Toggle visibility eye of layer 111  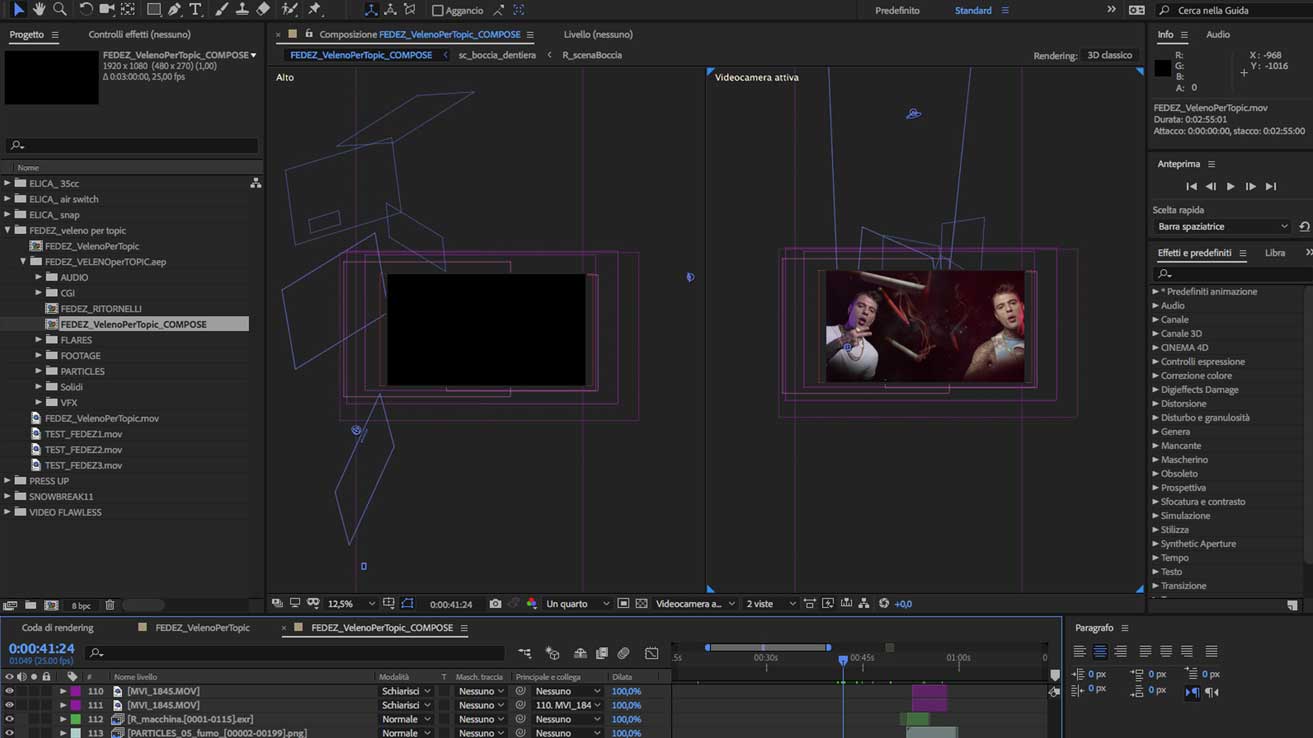pos(10,705)
